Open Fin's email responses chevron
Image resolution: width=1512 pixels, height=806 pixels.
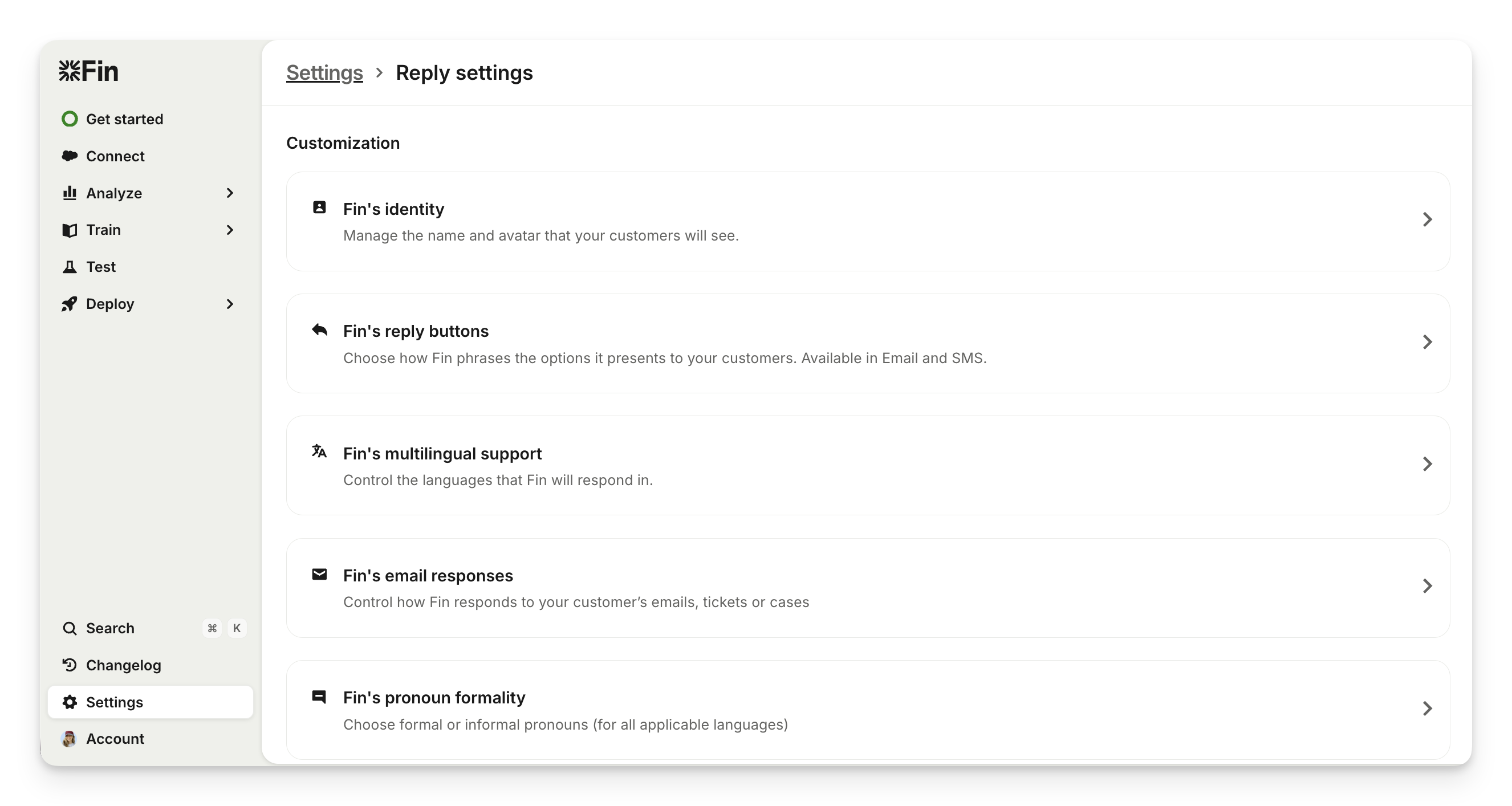[x=1428, y=586]
